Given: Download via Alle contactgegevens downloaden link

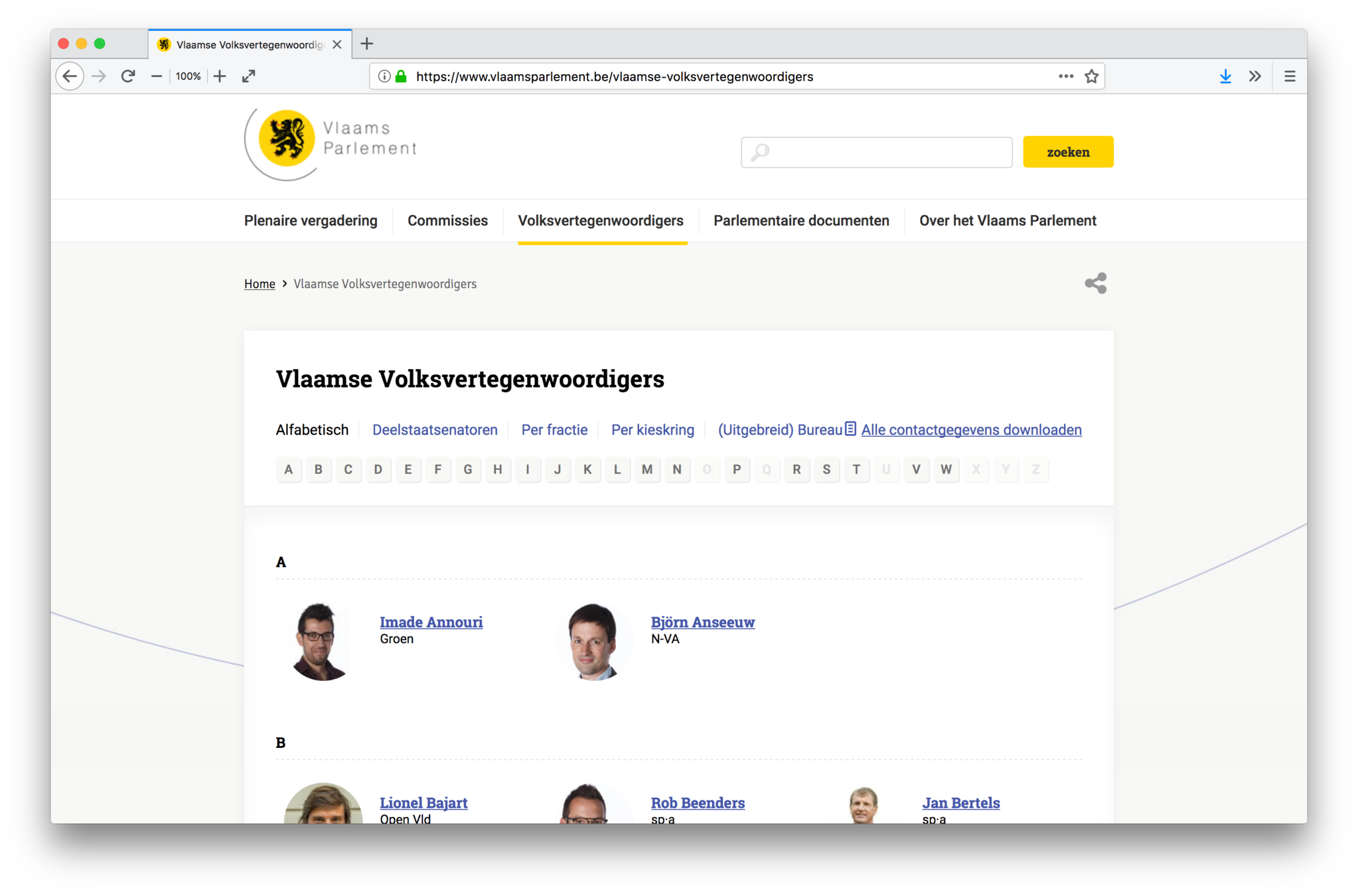Looking at the screenshot, I should pos(971,430).
